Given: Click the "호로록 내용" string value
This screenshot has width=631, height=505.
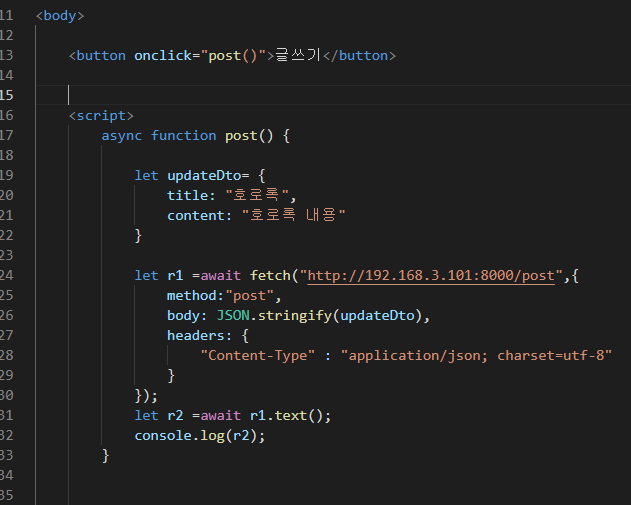Looking at the screenshot, I should click(294, 215).
